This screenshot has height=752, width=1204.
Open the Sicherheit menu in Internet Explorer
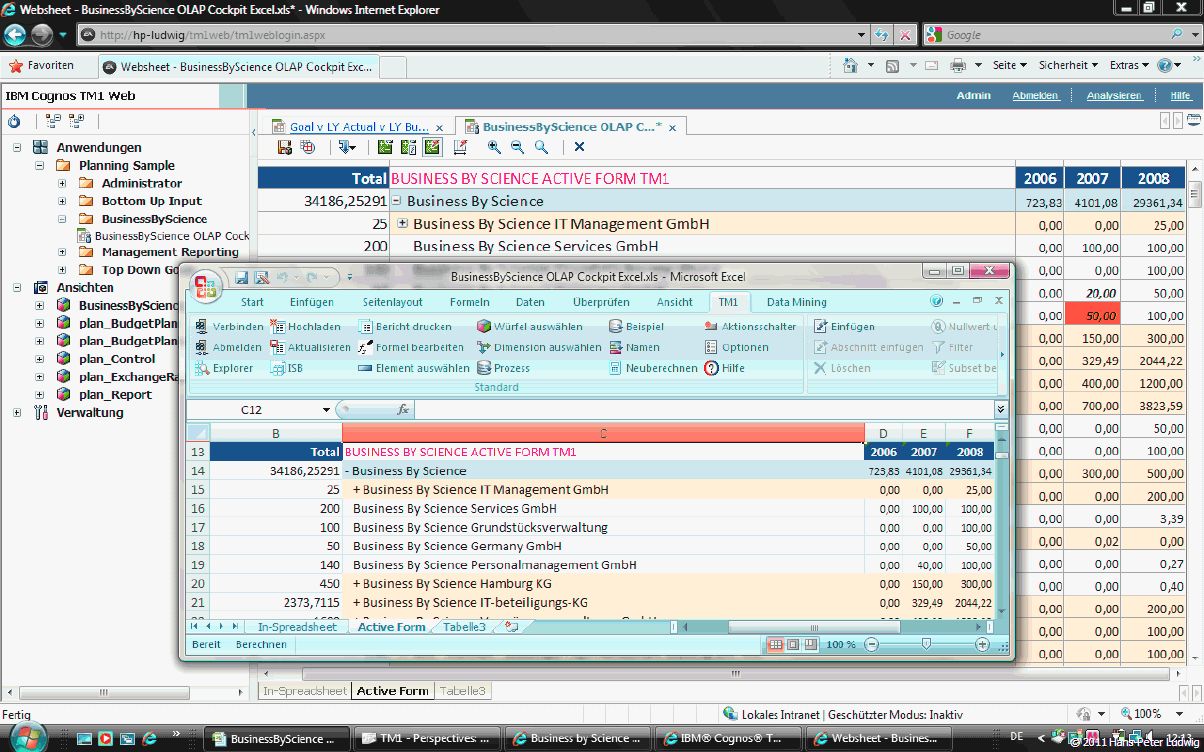point(1067,66)
